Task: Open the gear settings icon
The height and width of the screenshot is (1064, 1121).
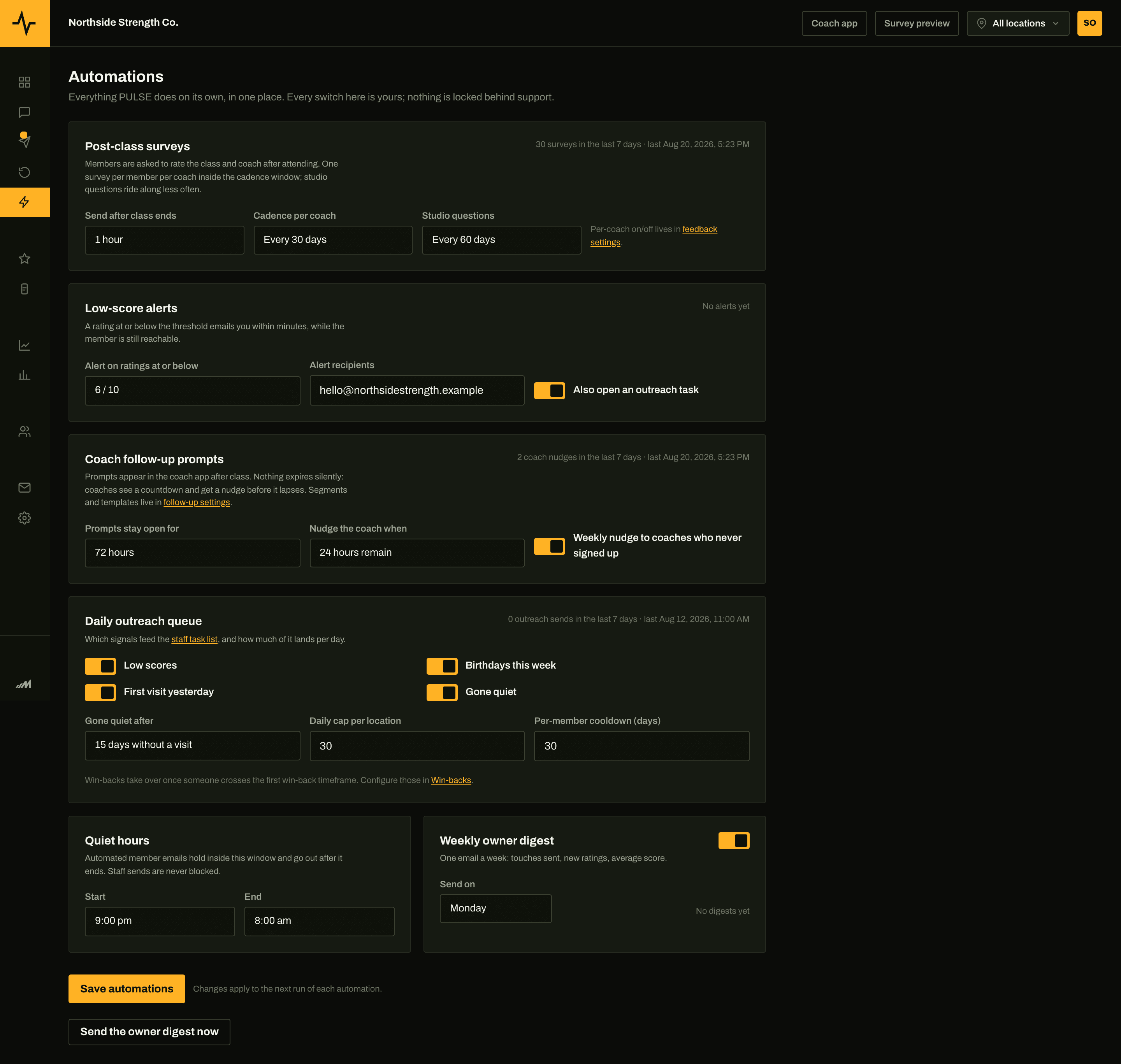Action: coord(25,518)
